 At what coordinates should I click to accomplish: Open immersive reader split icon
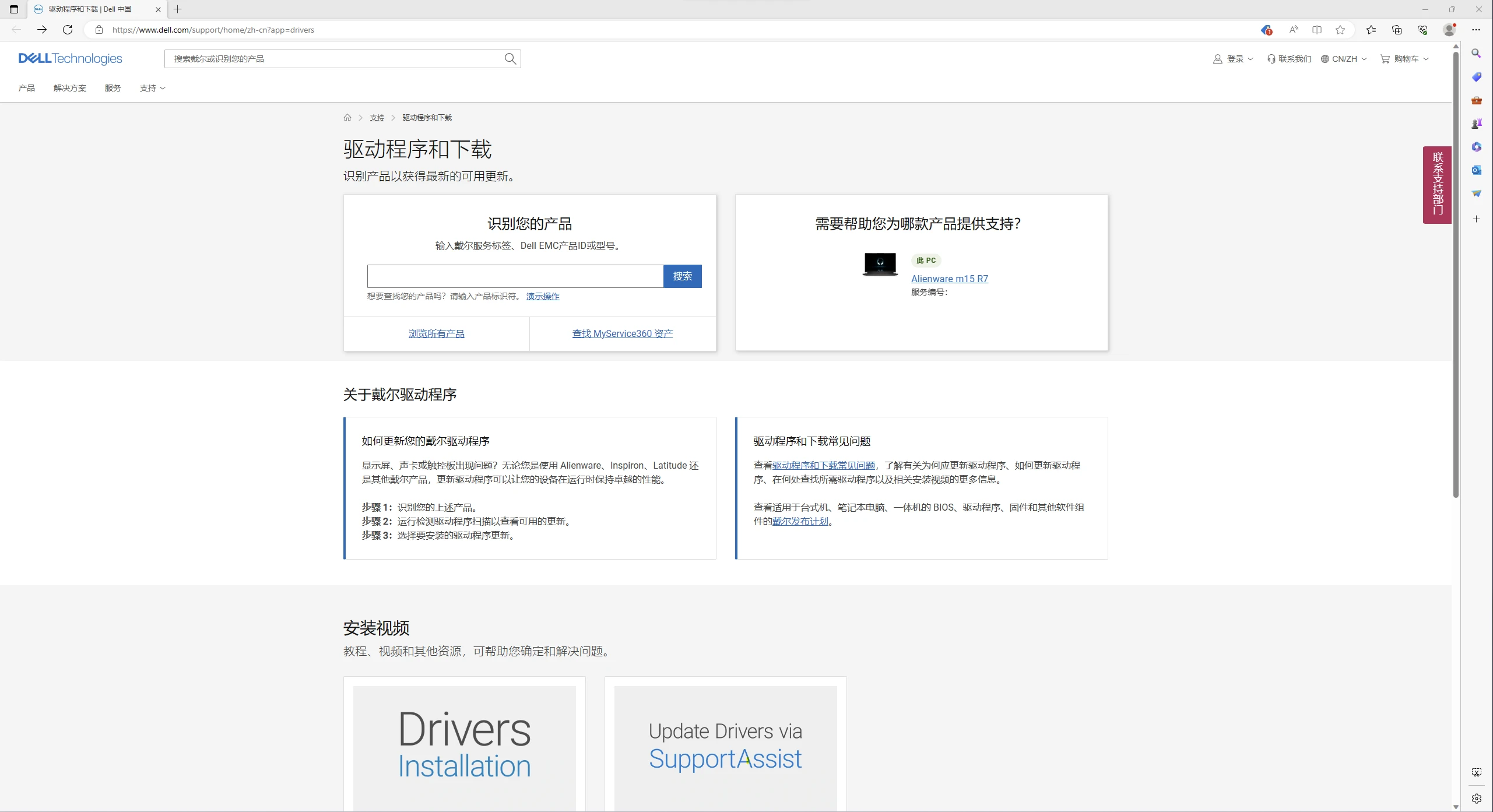tap(1317, 30)
